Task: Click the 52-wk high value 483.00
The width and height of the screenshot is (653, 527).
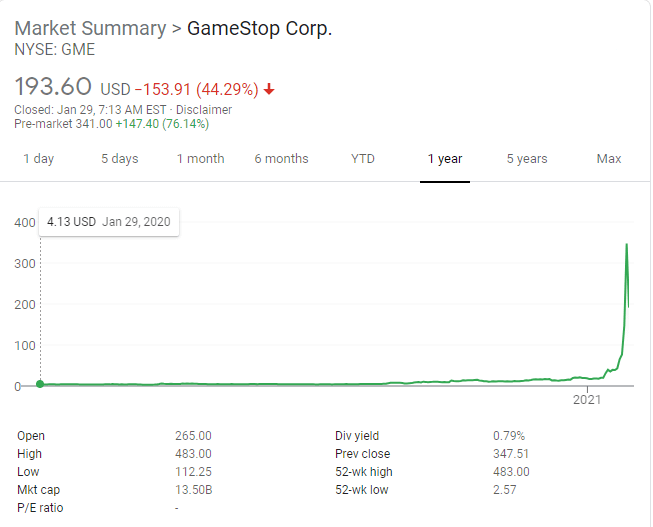Action: click(511, 472)
